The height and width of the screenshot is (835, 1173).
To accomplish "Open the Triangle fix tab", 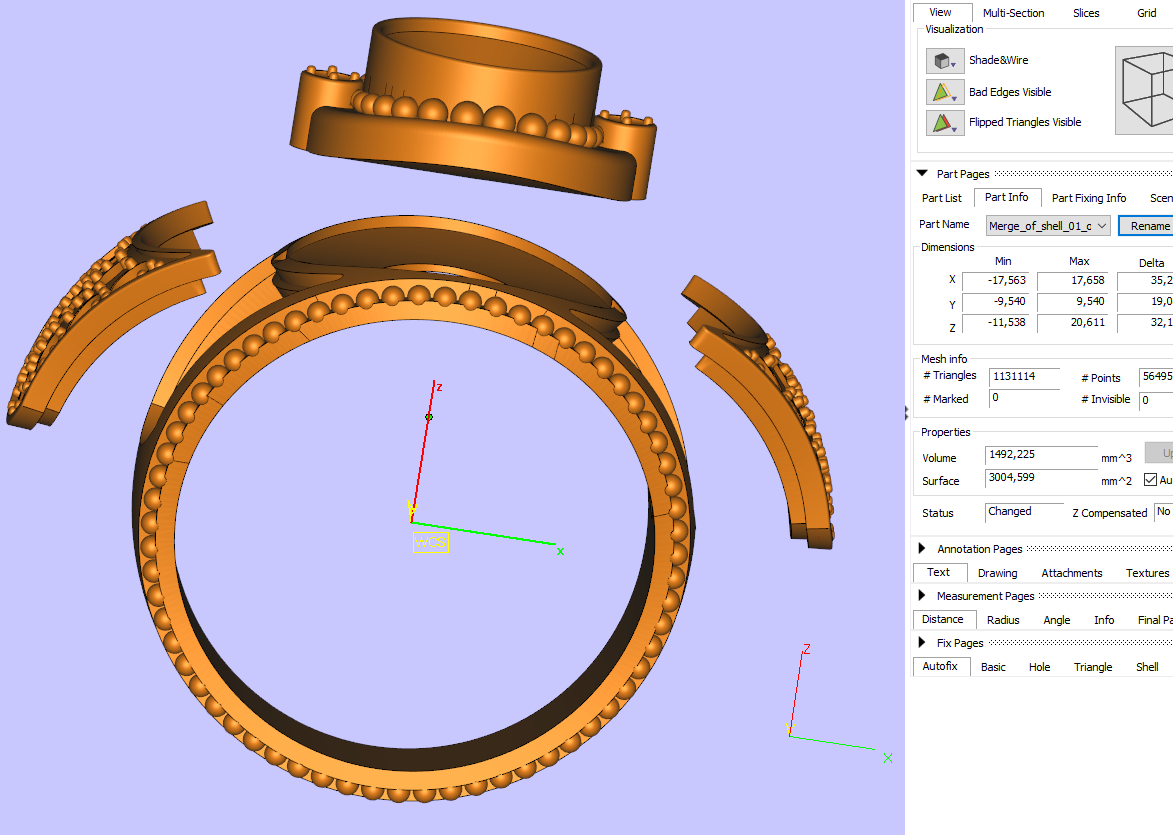I will click(1093, 667).
